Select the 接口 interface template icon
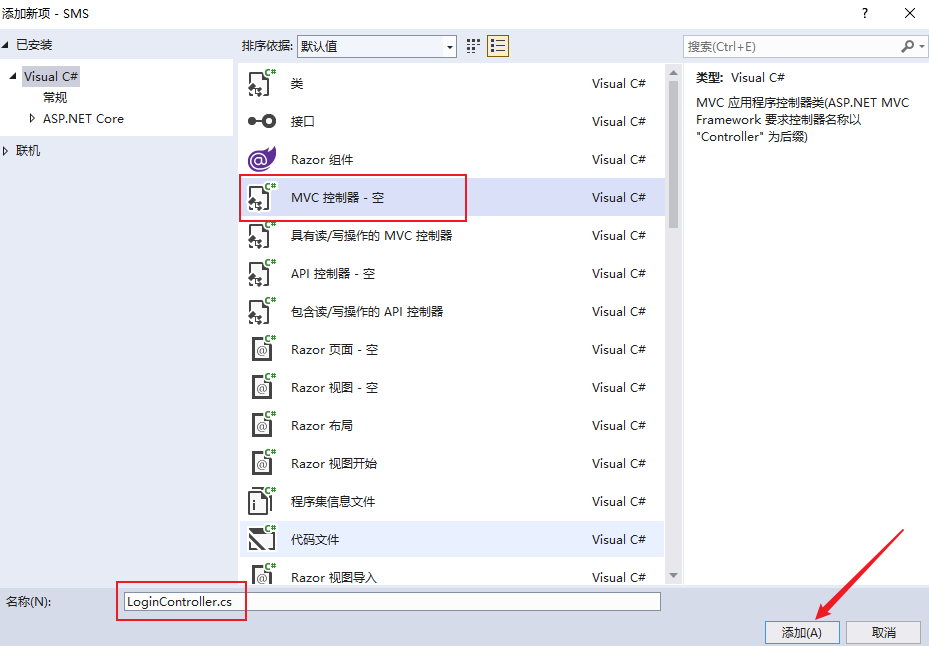 (x=262, y=121)
